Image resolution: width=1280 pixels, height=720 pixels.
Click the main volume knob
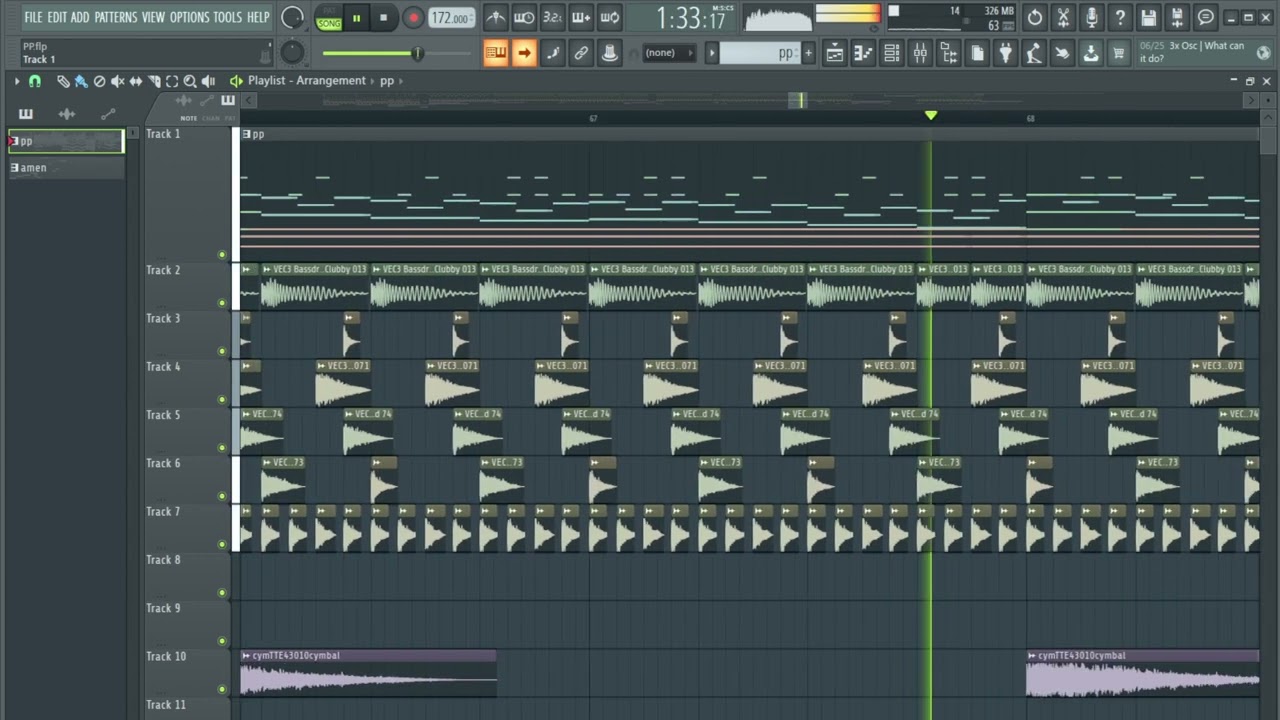point(292,17)
